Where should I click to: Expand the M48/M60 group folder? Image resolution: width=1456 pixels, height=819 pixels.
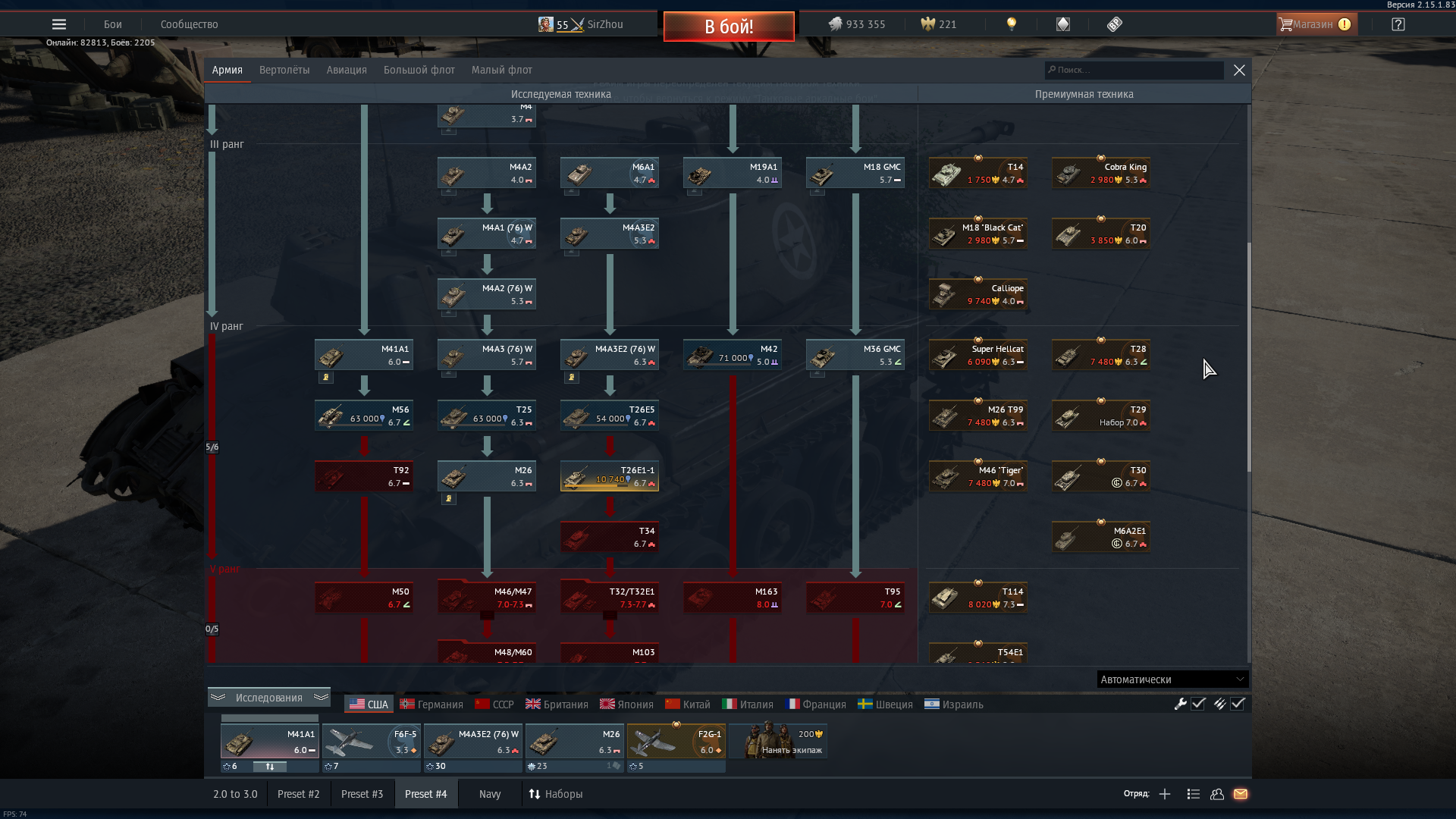pyautogui.click(x=487, y=653)
